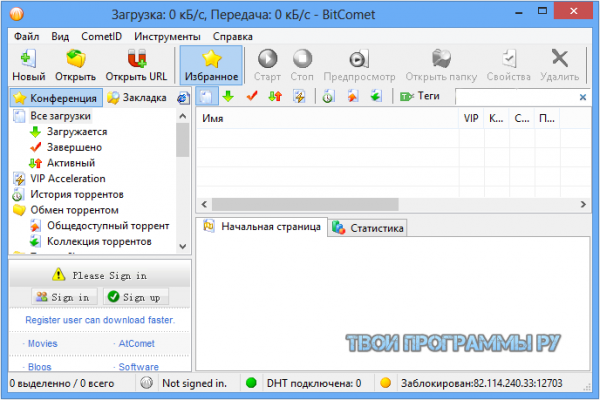Click the Открыть папку toolbar icon
600x400 pixels.
tap(441, 59)
